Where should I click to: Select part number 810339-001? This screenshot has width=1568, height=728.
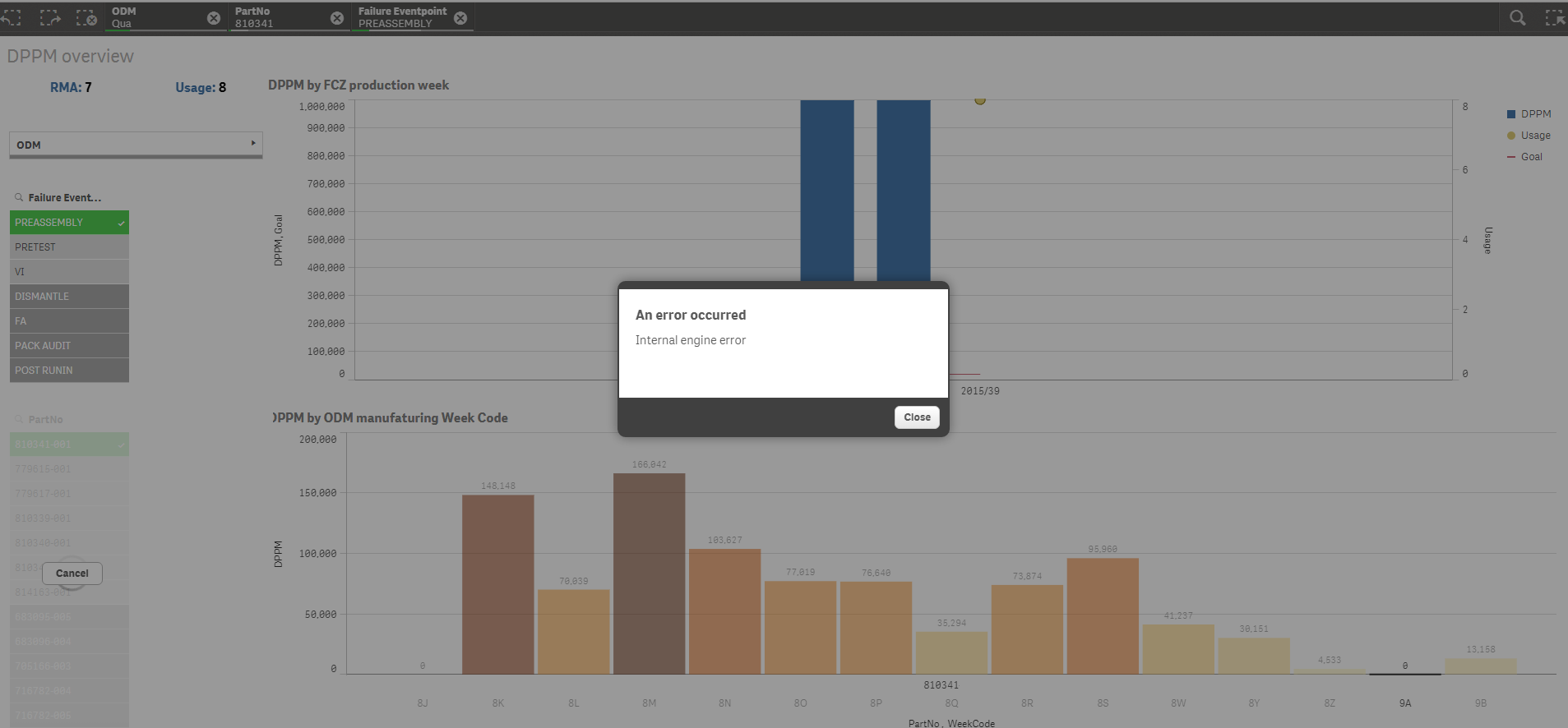(69, 518)
